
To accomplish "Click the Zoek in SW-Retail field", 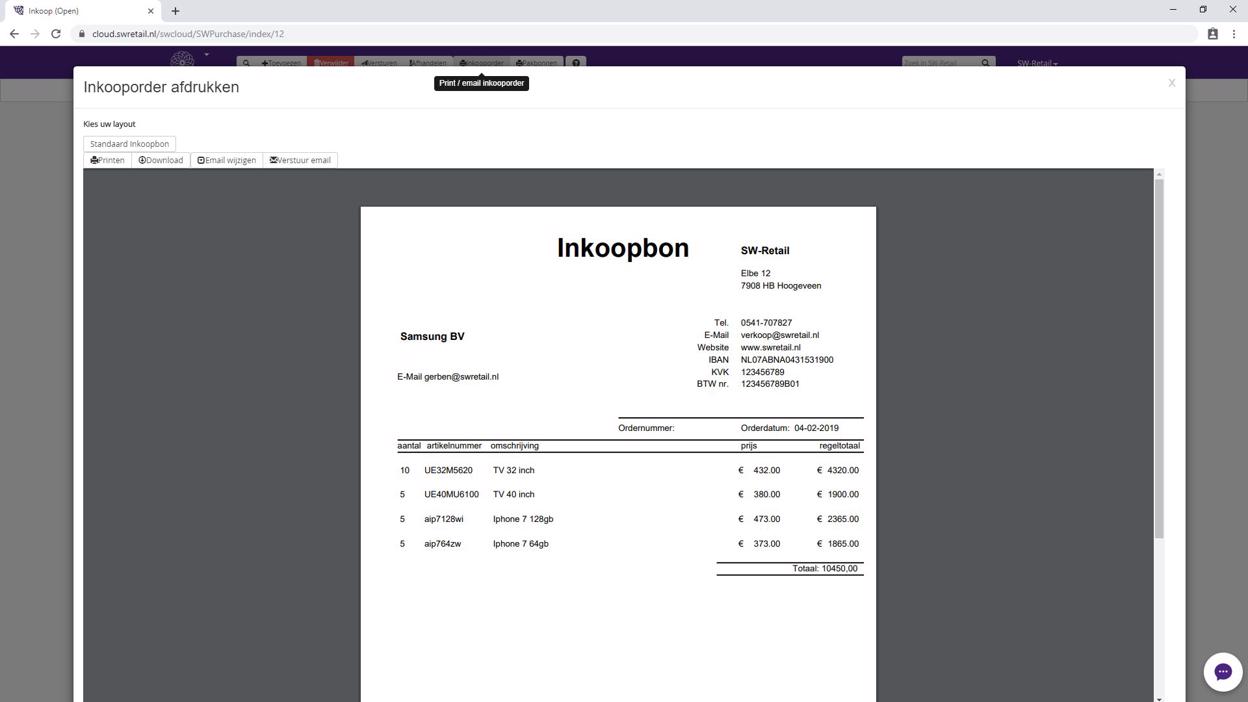I will pyautogui.click(x=940, y=63).
